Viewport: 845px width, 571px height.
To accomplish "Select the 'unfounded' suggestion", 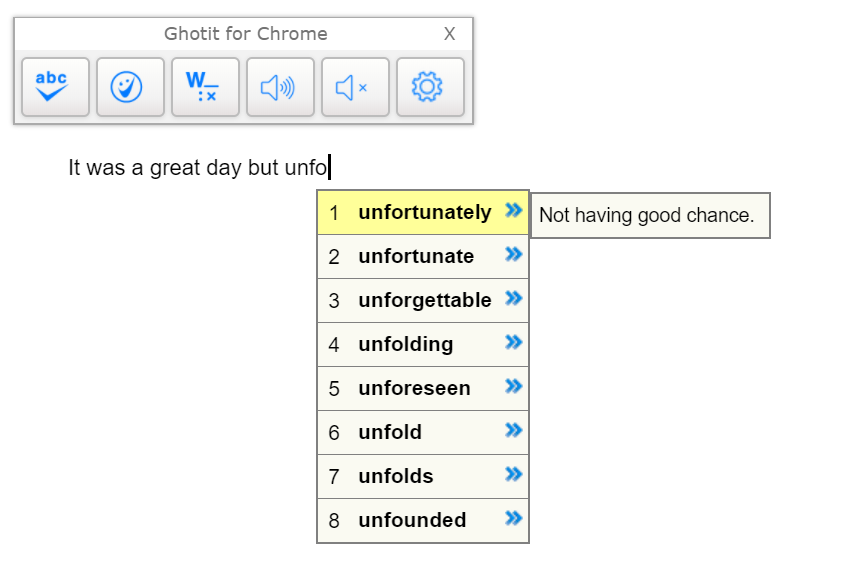I will (x=412, y=520).
